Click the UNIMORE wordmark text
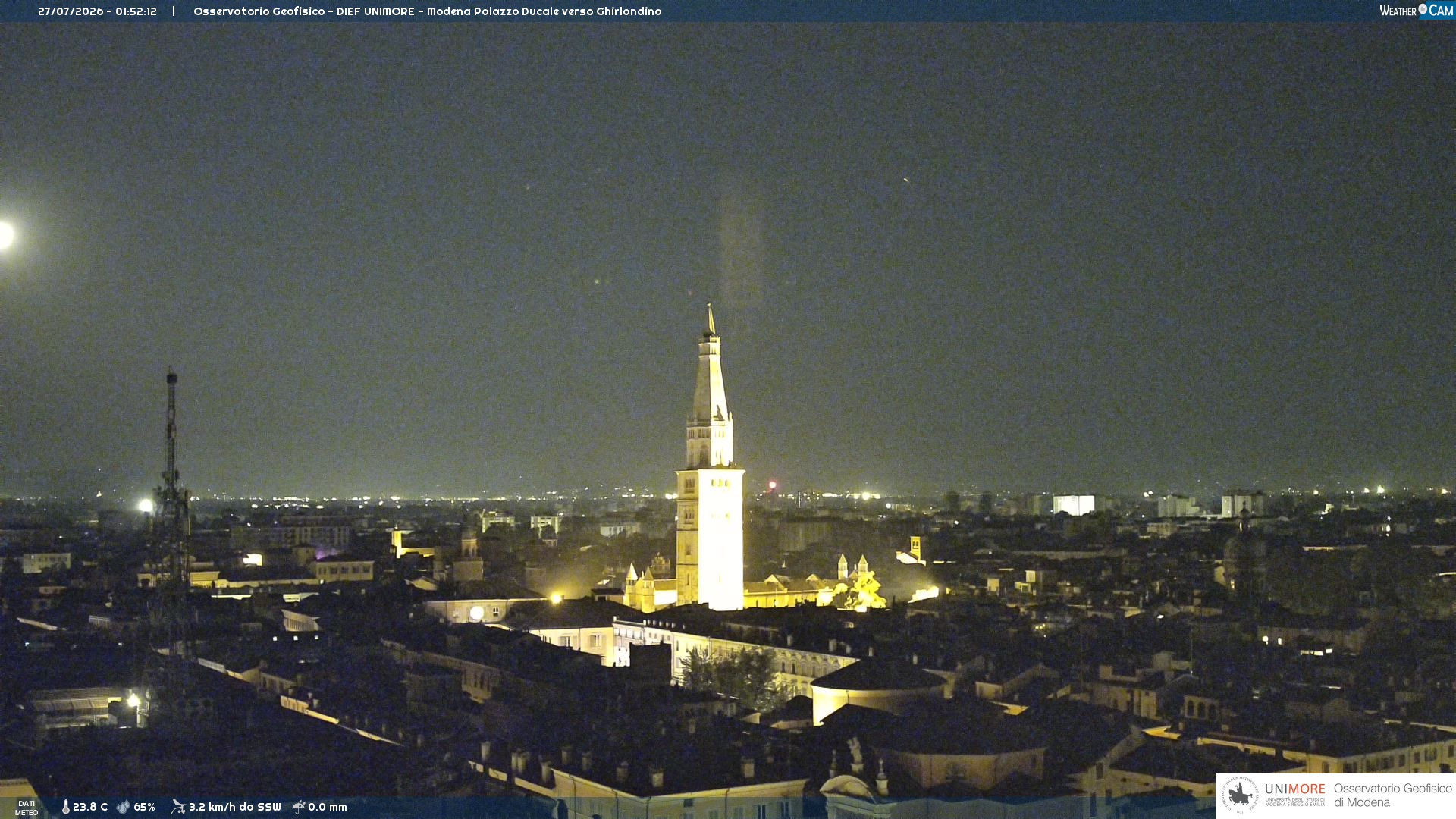This screenshot has height=819, width=1456. click(1294, 789)
